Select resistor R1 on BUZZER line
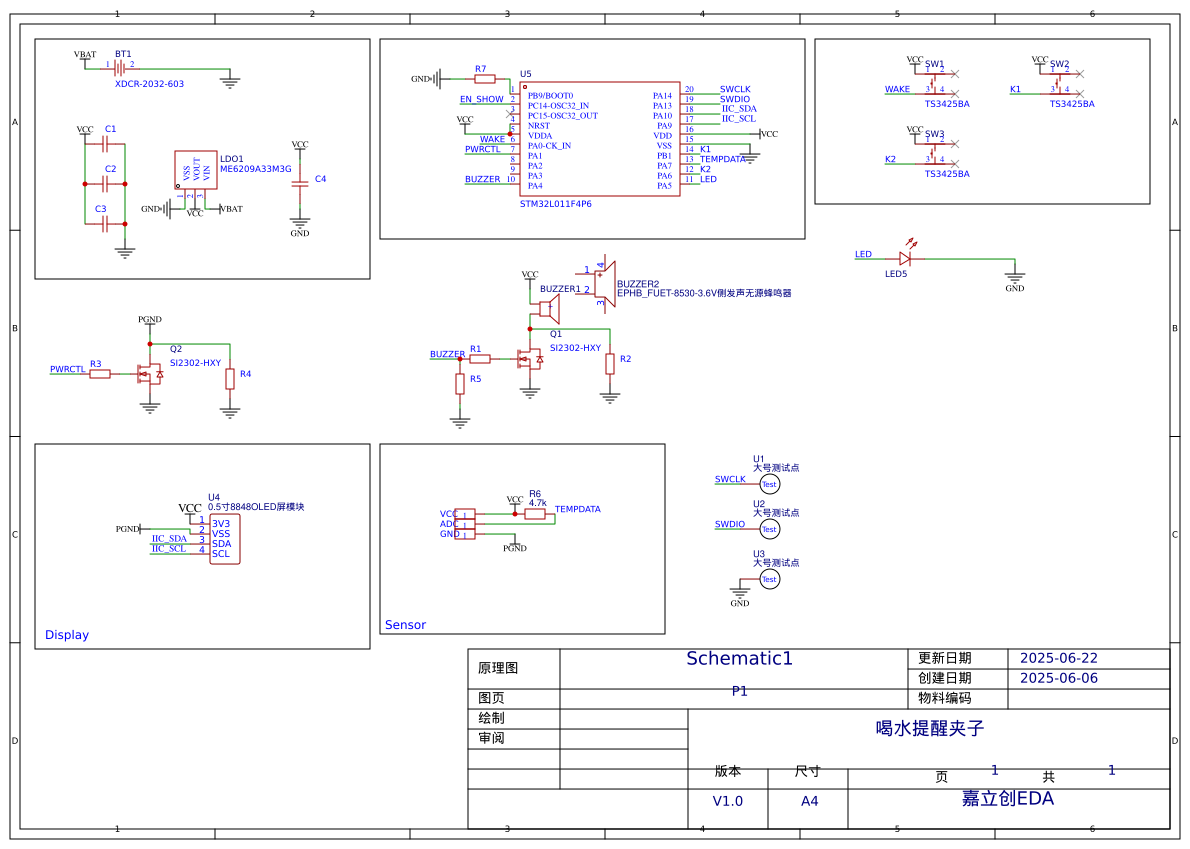 pos(480,358)
